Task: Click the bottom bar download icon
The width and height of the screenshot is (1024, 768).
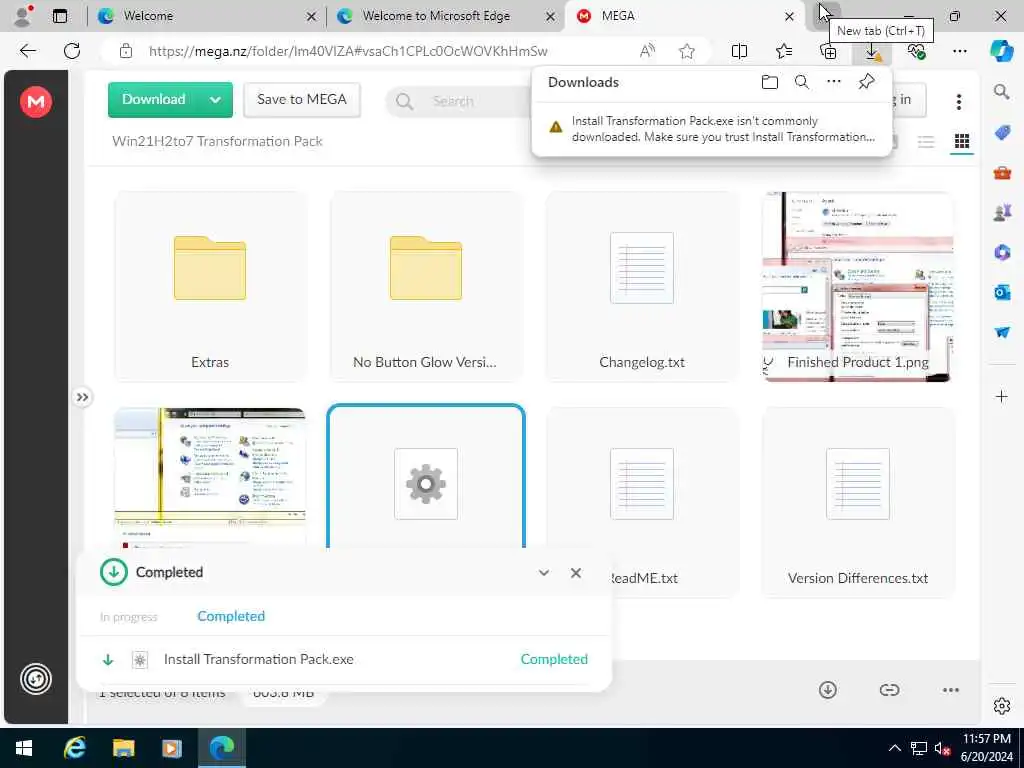Action: click(x=827, y=690)
